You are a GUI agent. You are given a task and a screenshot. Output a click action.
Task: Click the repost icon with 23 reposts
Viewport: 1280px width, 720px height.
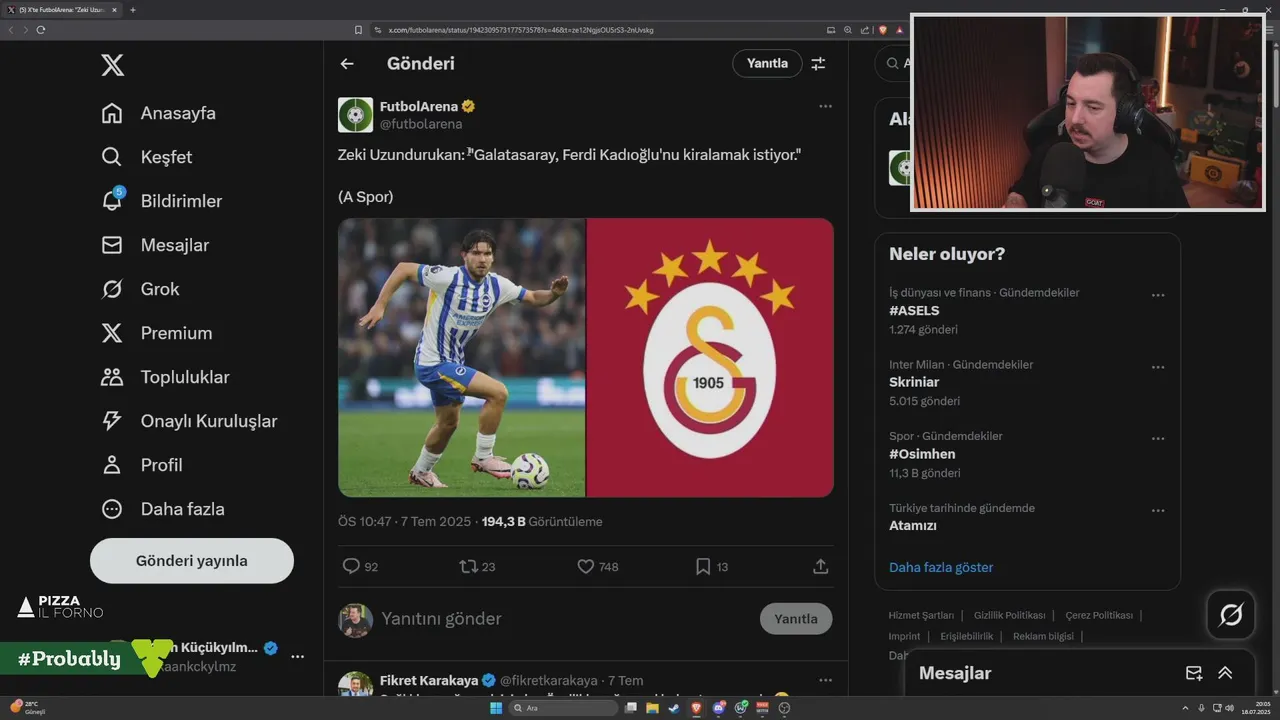[x=468, y=566]
